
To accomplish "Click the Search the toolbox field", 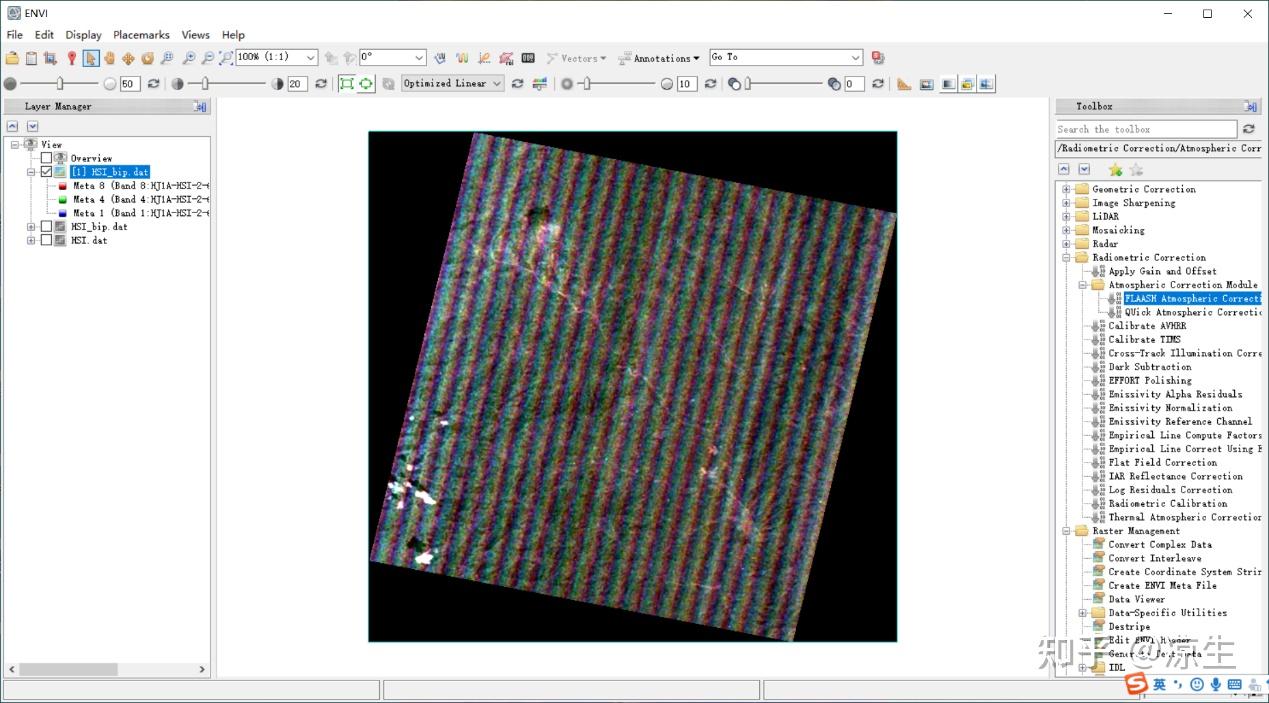I will coord(1146,129).
